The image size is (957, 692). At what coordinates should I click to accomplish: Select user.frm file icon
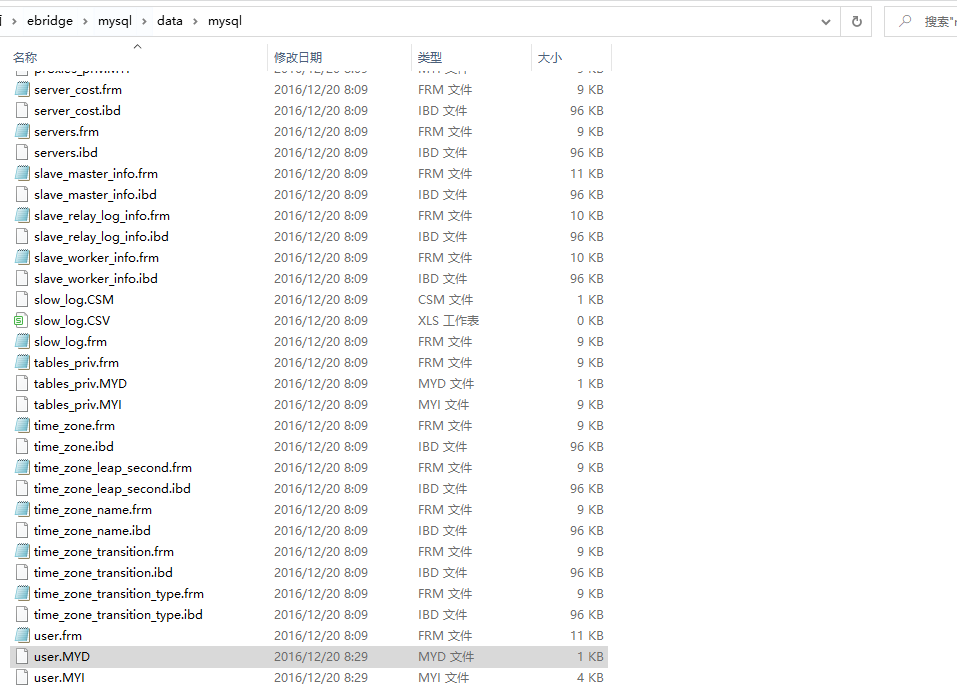click(22, 636)
